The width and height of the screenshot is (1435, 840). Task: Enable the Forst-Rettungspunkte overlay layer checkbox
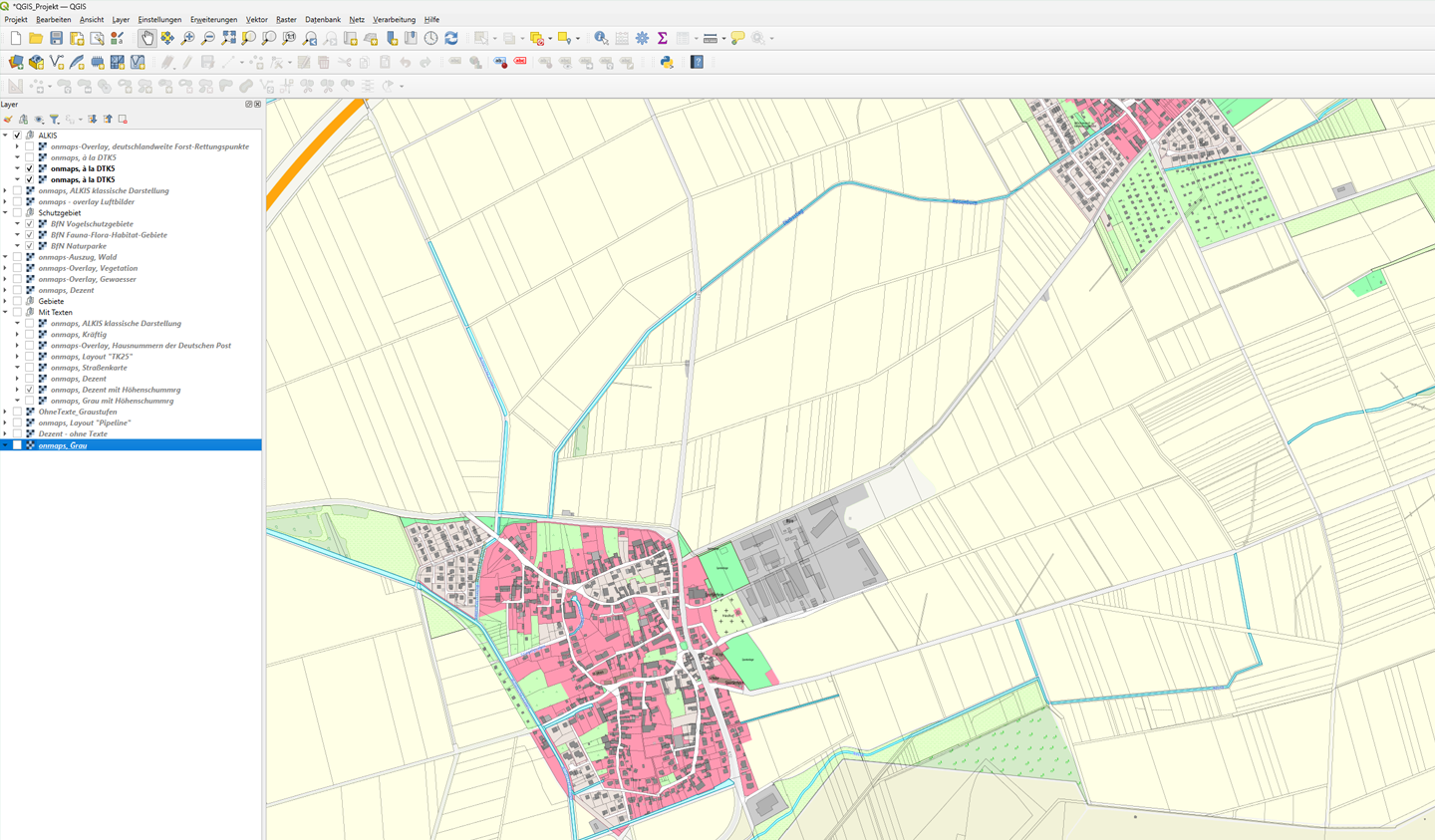coord(30,146)
